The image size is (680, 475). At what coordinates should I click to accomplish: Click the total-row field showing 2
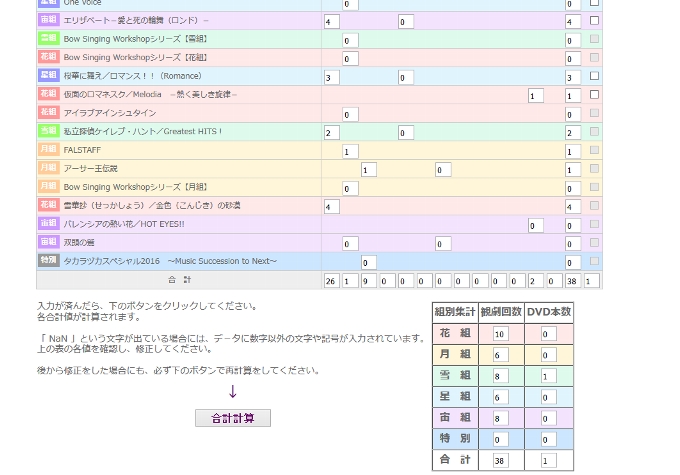536,281
